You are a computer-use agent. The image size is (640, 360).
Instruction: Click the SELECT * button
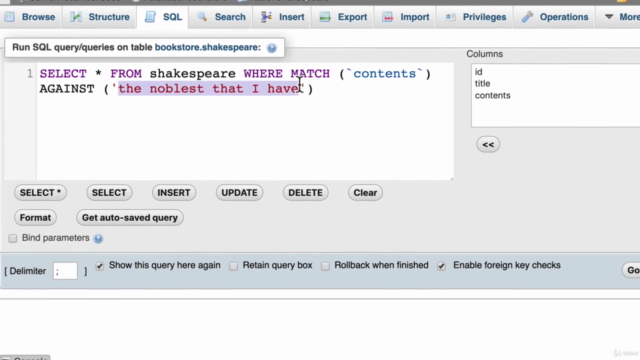click(x=40, y=193)
